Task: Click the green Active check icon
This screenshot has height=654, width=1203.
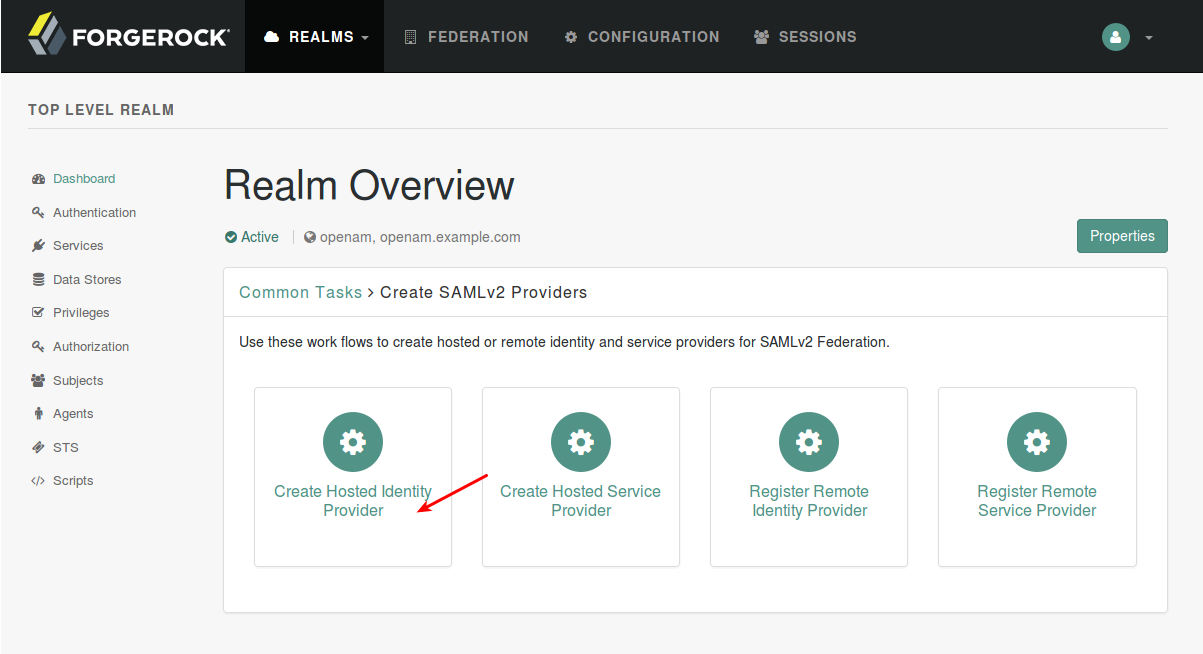Action: pyautogui.click(x=231, y=237)
